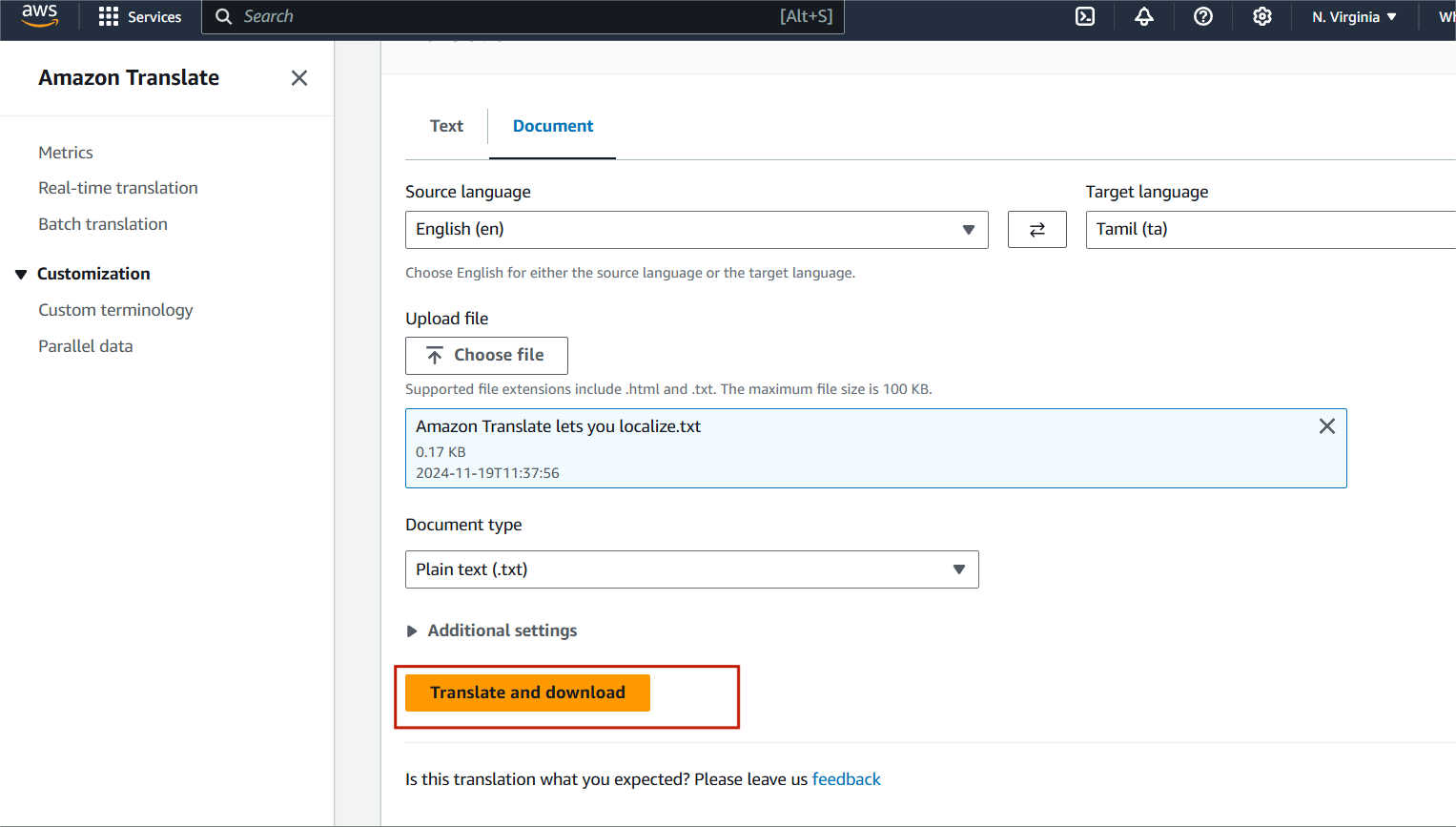Click the 'Document type' label

[463, 525]
